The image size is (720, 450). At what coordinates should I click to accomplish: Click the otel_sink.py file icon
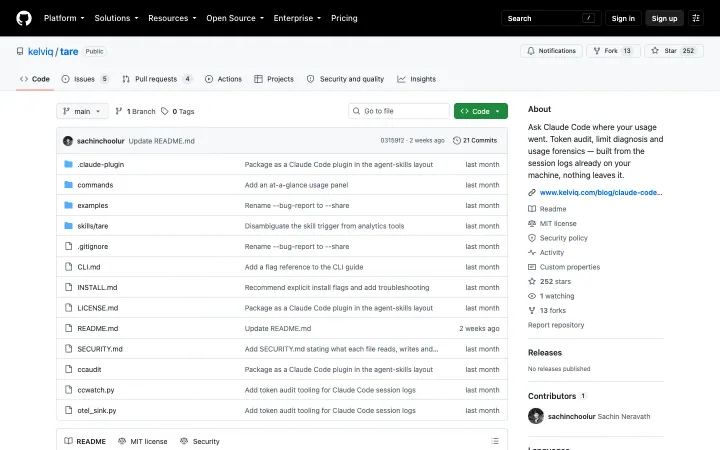coord(68,410)
